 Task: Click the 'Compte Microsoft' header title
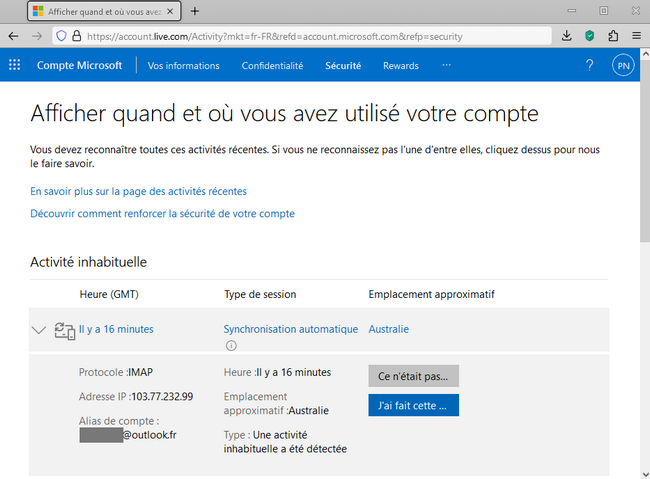(x=79, y=65)
